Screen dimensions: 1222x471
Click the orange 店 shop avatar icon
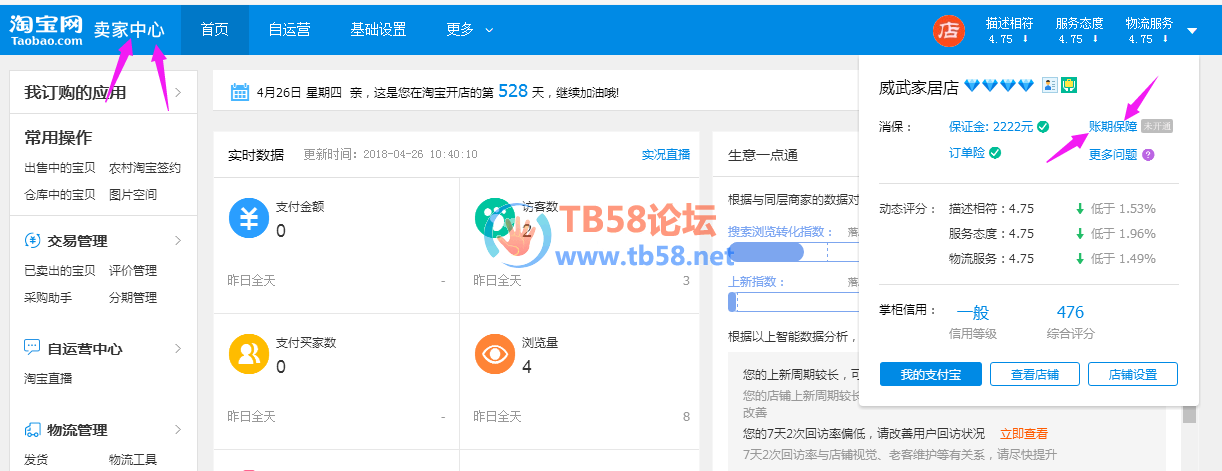pyautogui.click(x=948, y=30)
